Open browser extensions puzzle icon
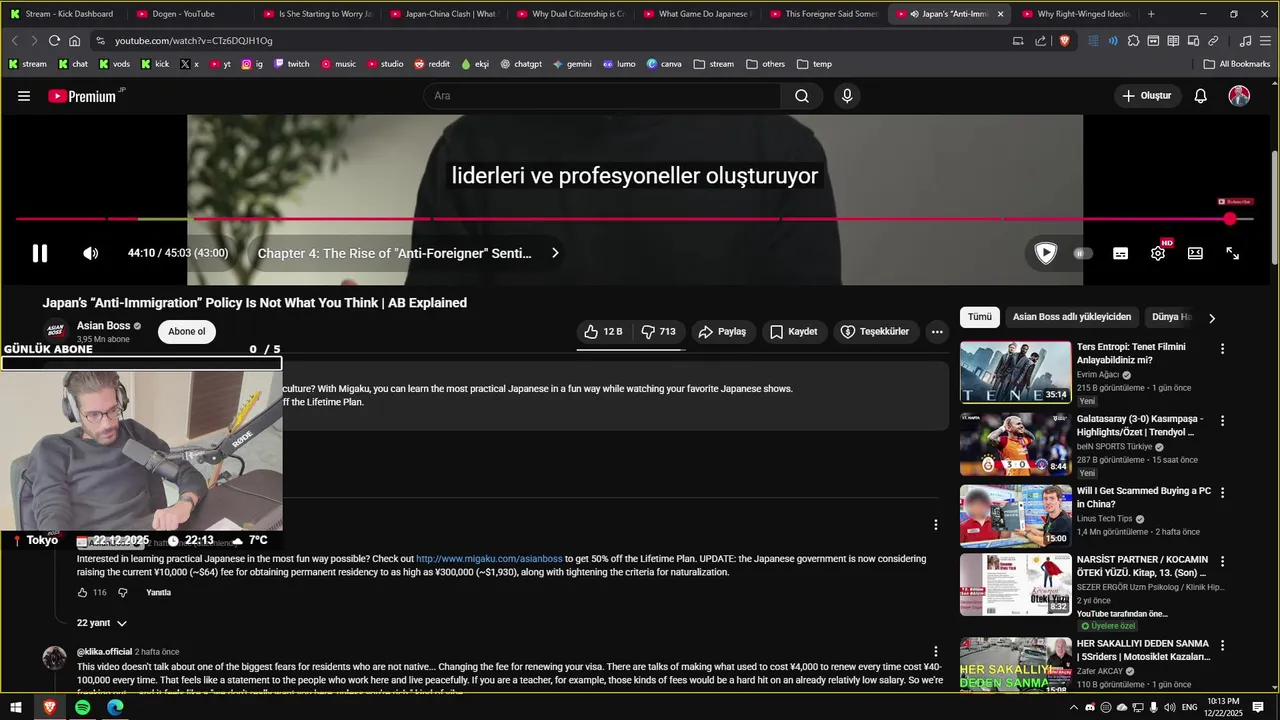This screenshot has height=720, width=1280. (1133, 41)
